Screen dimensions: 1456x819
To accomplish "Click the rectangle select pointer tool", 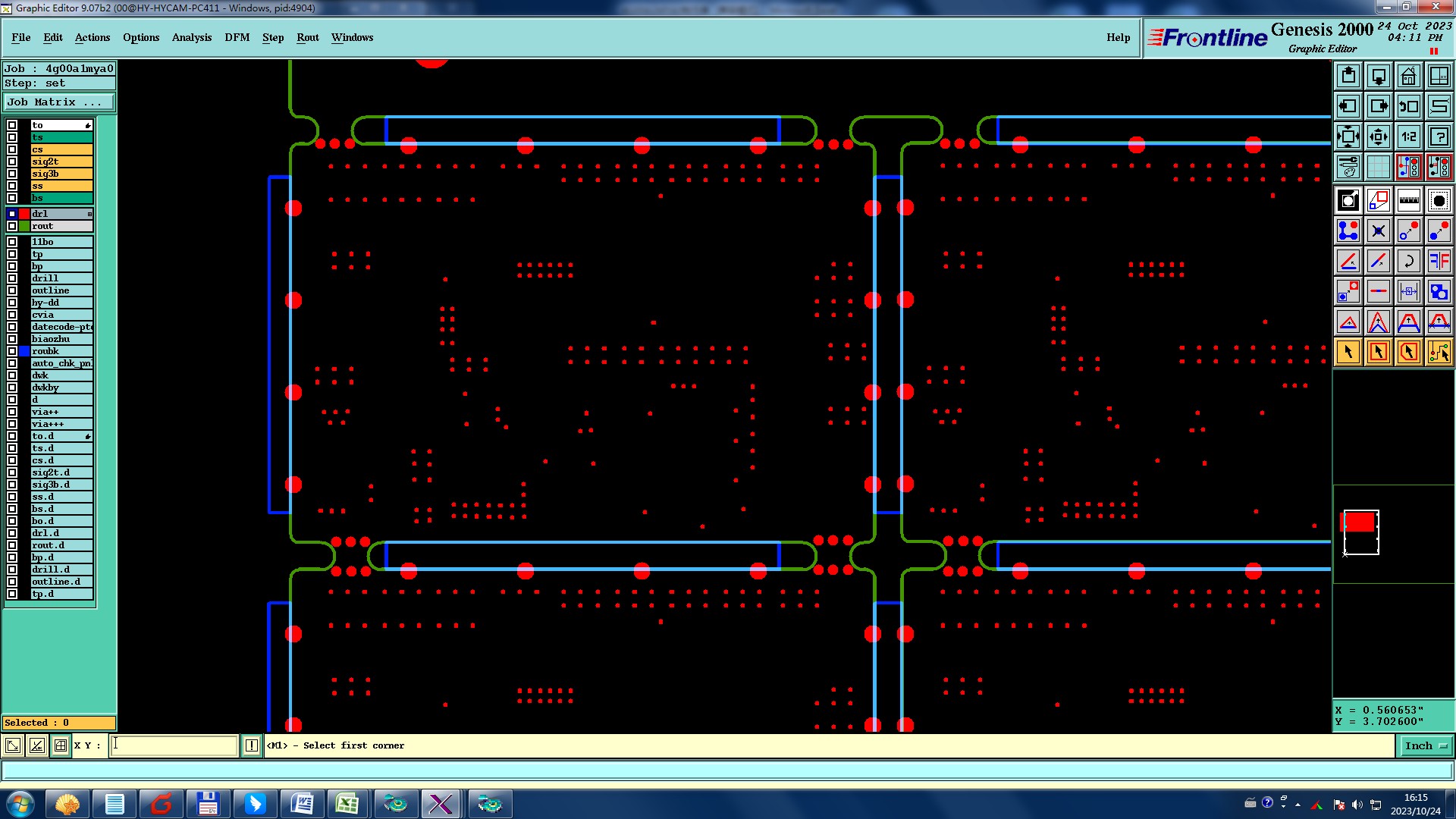I will 1378,352.
